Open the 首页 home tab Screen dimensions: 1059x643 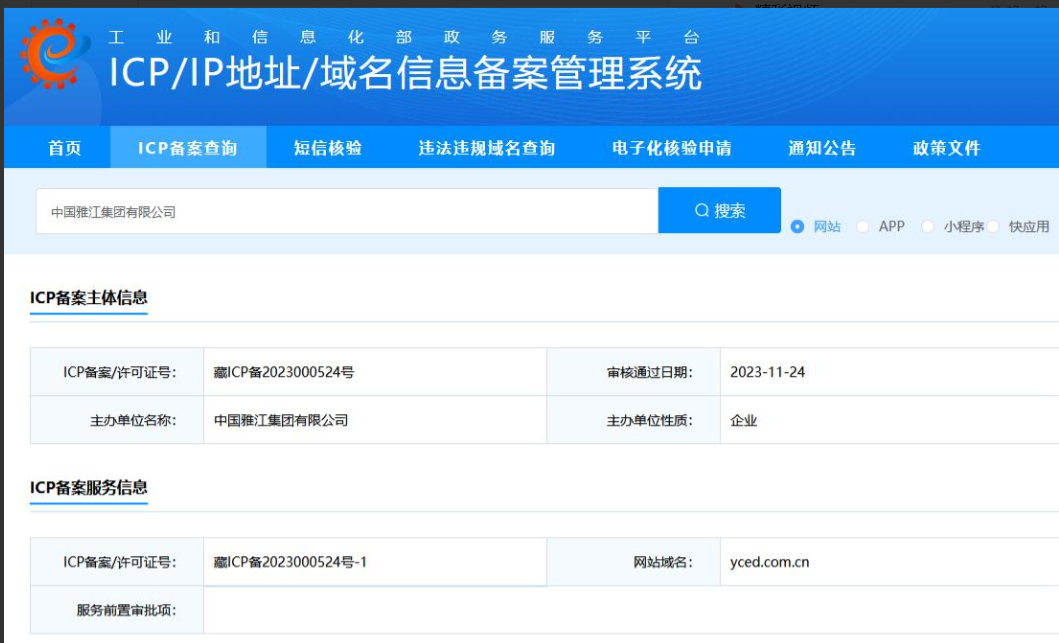click(65, 148)
